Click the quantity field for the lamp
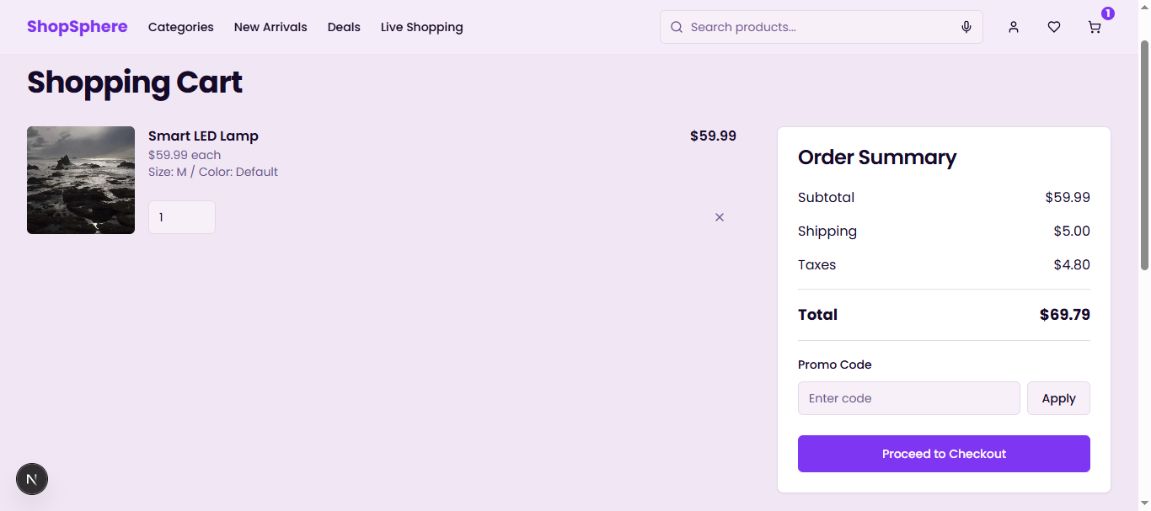 coord(181,217)
